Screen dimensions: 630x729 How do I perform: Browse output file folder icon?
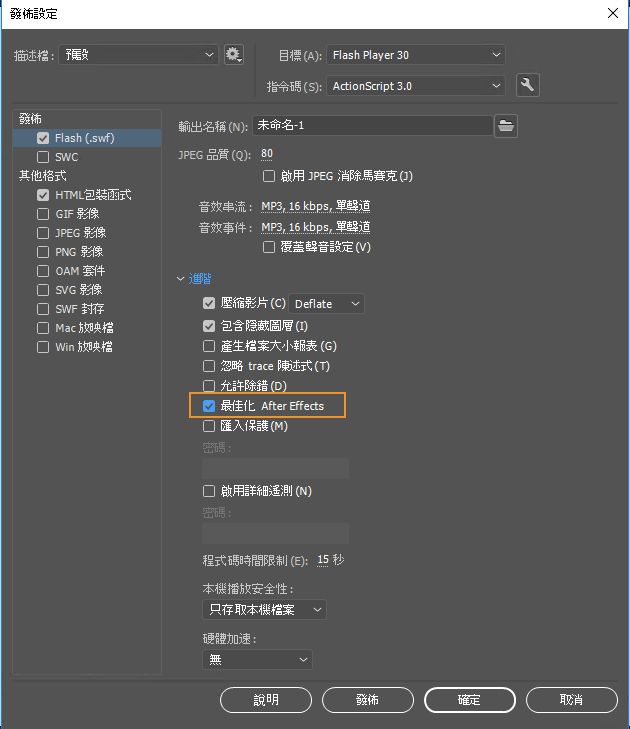pyautogui.click(x=506, y=126)
